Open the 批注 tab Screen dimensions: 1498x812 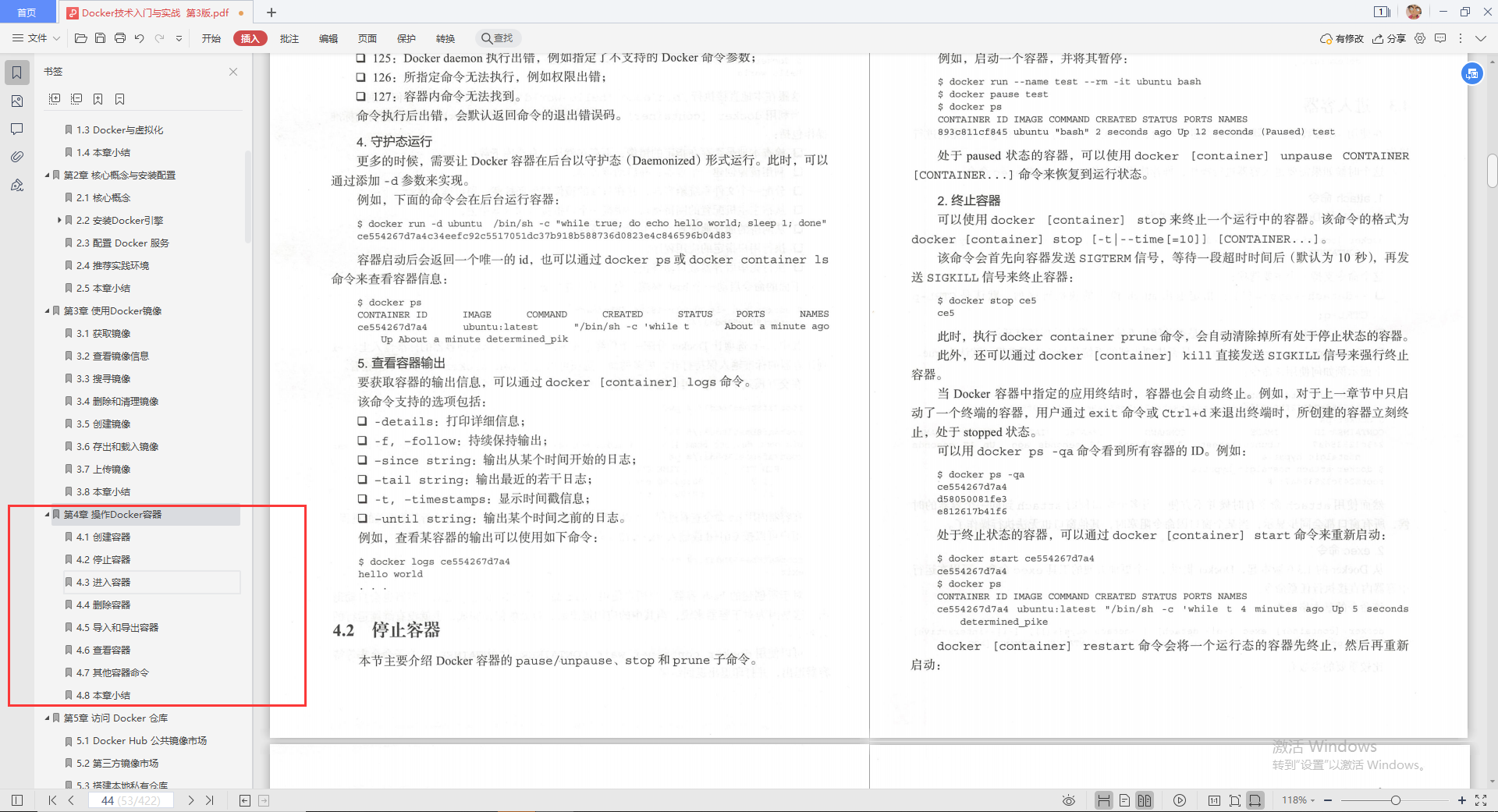coord(289,38)
